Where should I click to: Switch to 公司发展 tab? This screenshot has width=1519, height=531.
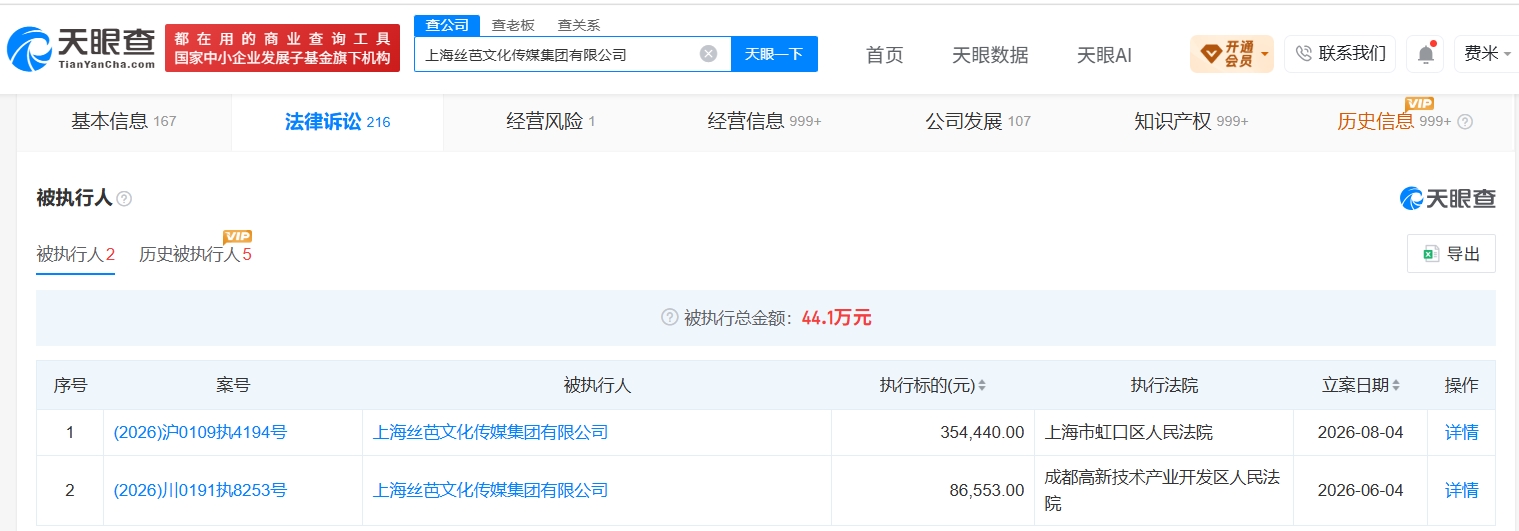(x=977, y=122)
